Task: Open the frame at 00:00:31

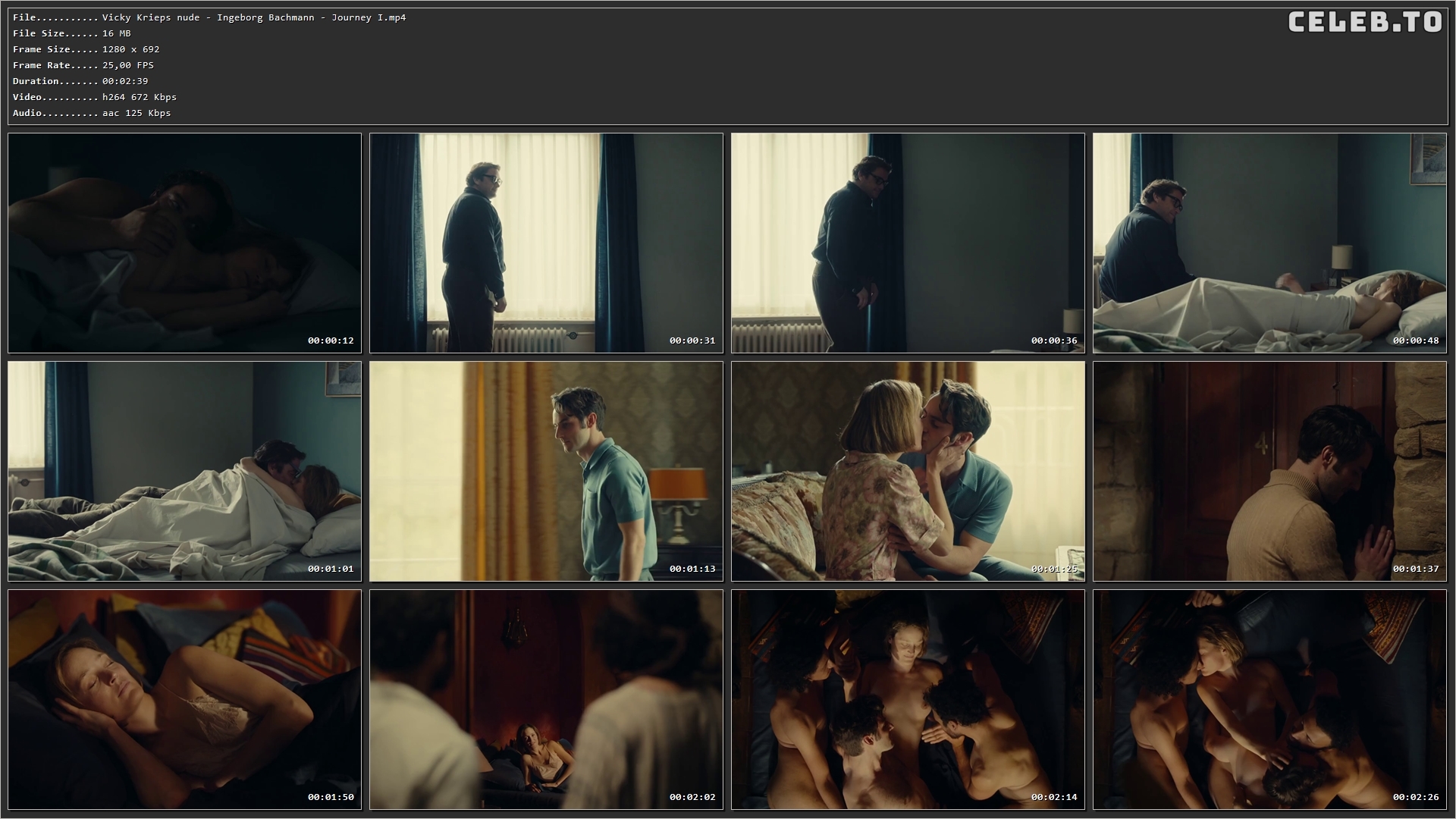Action: (x=546, y=243)
